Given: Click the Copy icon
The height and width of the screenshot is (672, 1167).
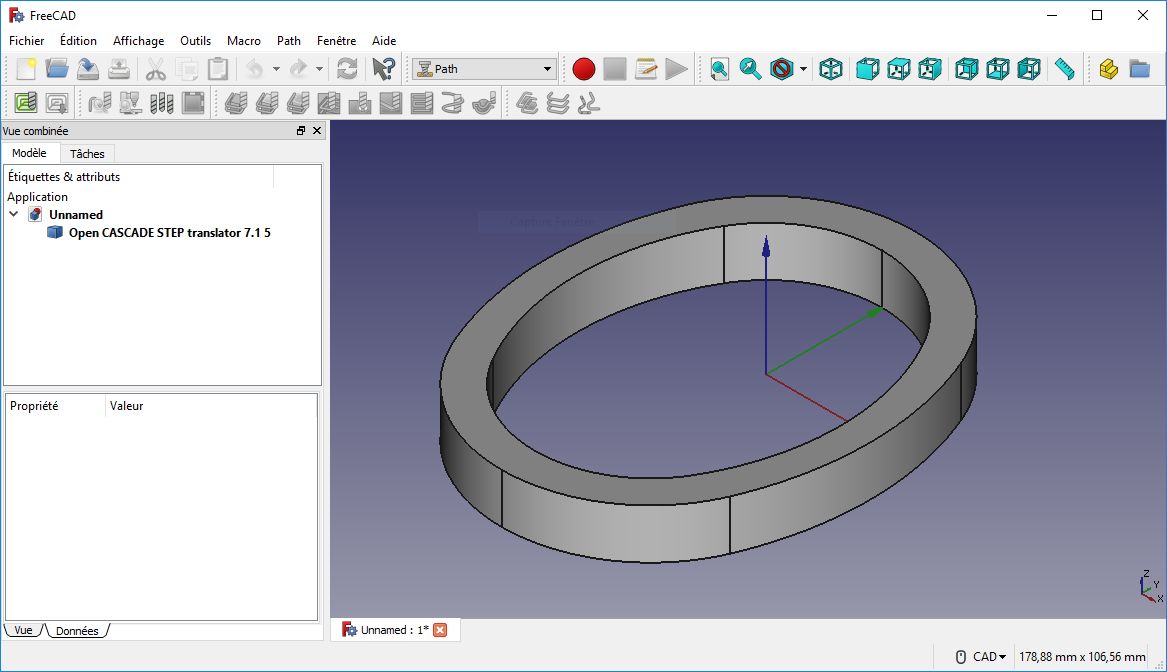Looking at the screenshot, I should pos(187,69).
